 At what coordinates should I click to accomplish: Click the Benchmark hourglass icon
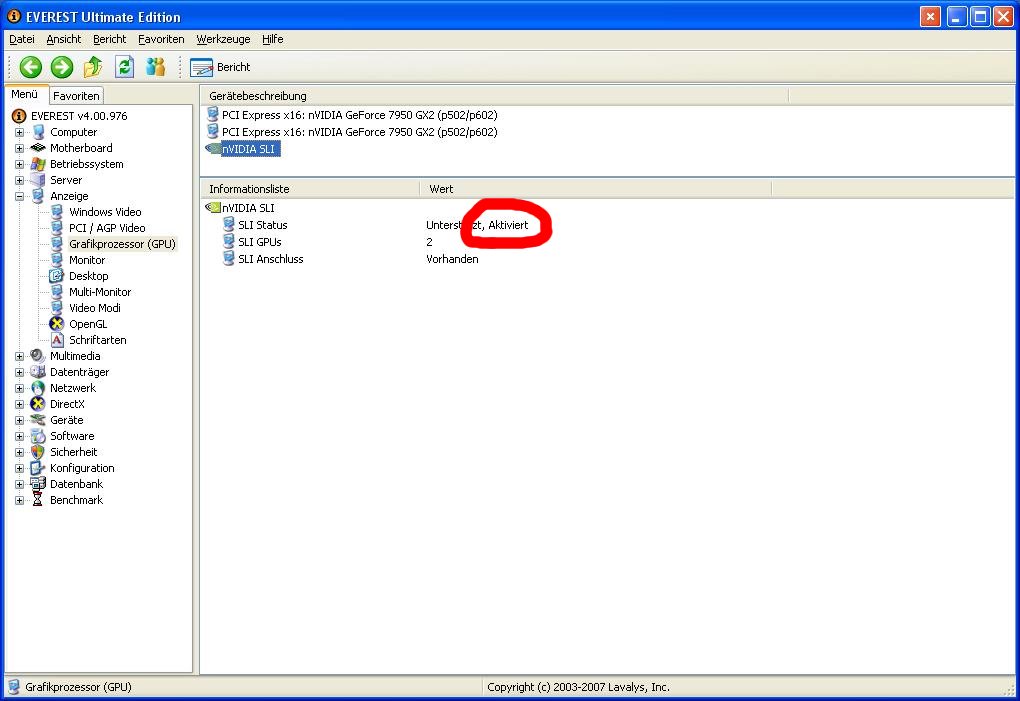(38, 500)
